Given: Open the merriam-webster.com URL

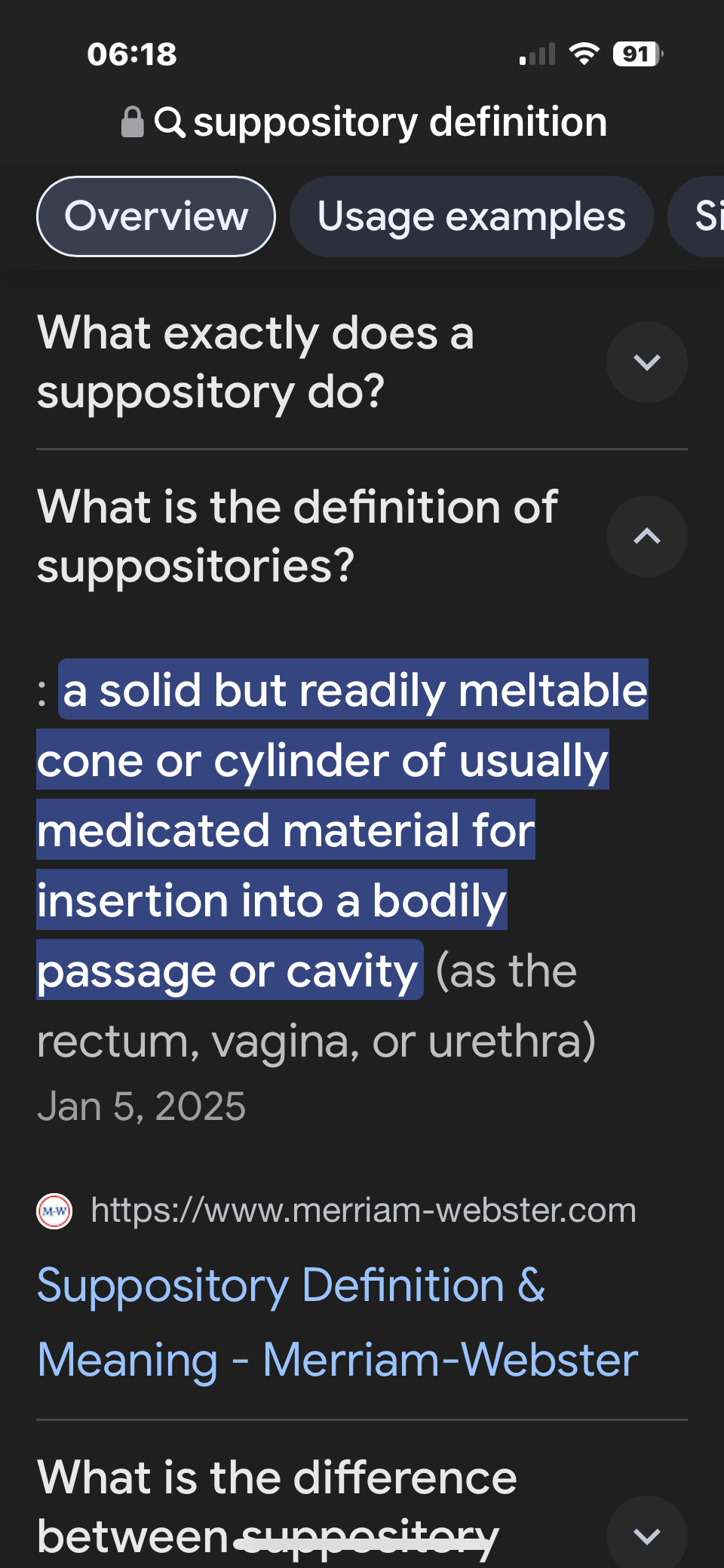Looking at the screenshot, I should [364, 1211].
